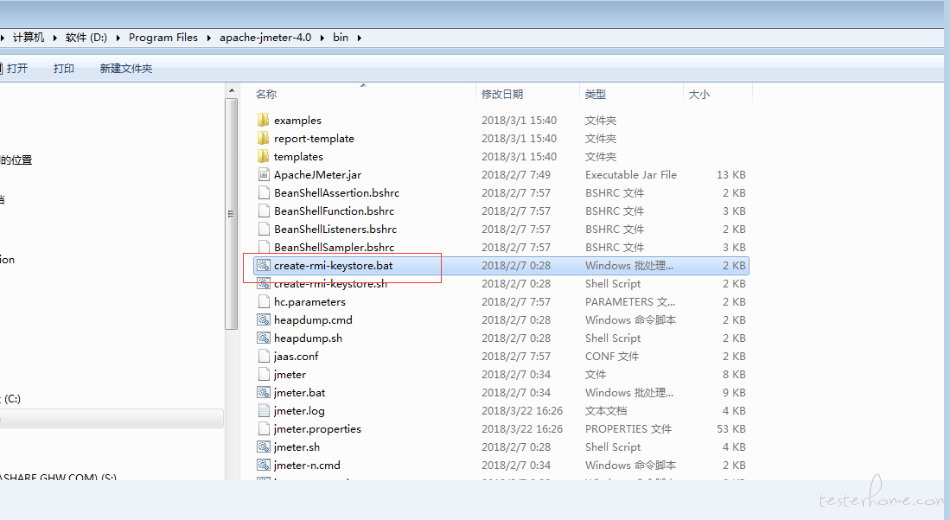Sort files by 名称 column header
Image resolution: width=950 pixels, height=520 pixels.
tap(266, 94)
